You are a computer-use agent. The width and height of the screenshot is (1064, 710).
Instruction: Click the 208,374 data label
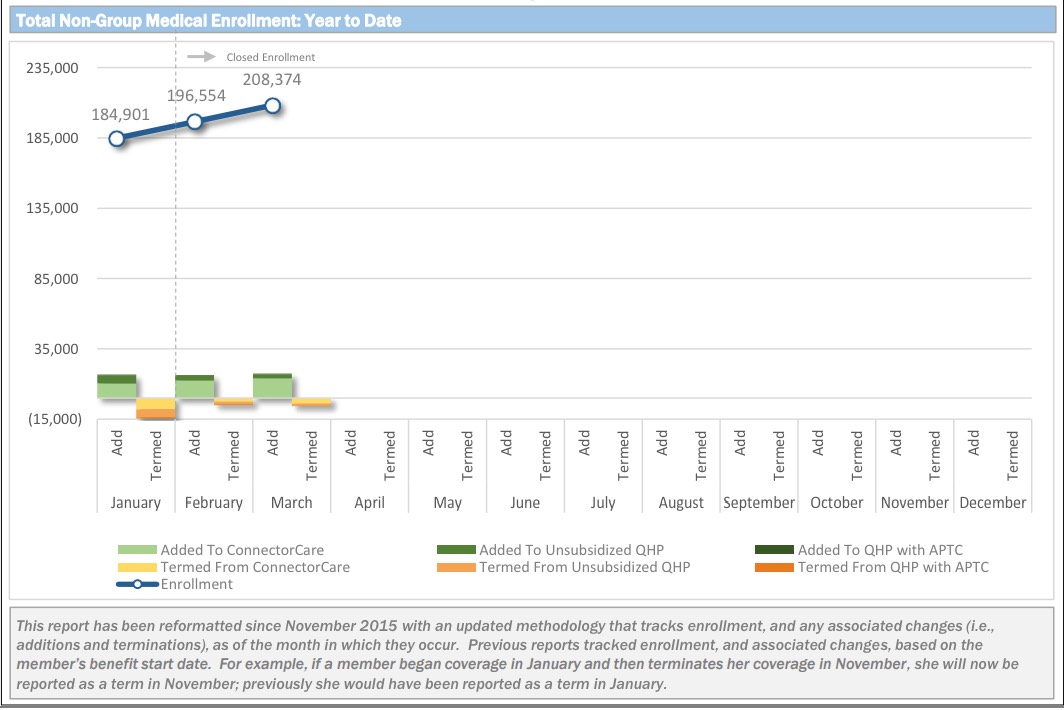pos(272,80)
